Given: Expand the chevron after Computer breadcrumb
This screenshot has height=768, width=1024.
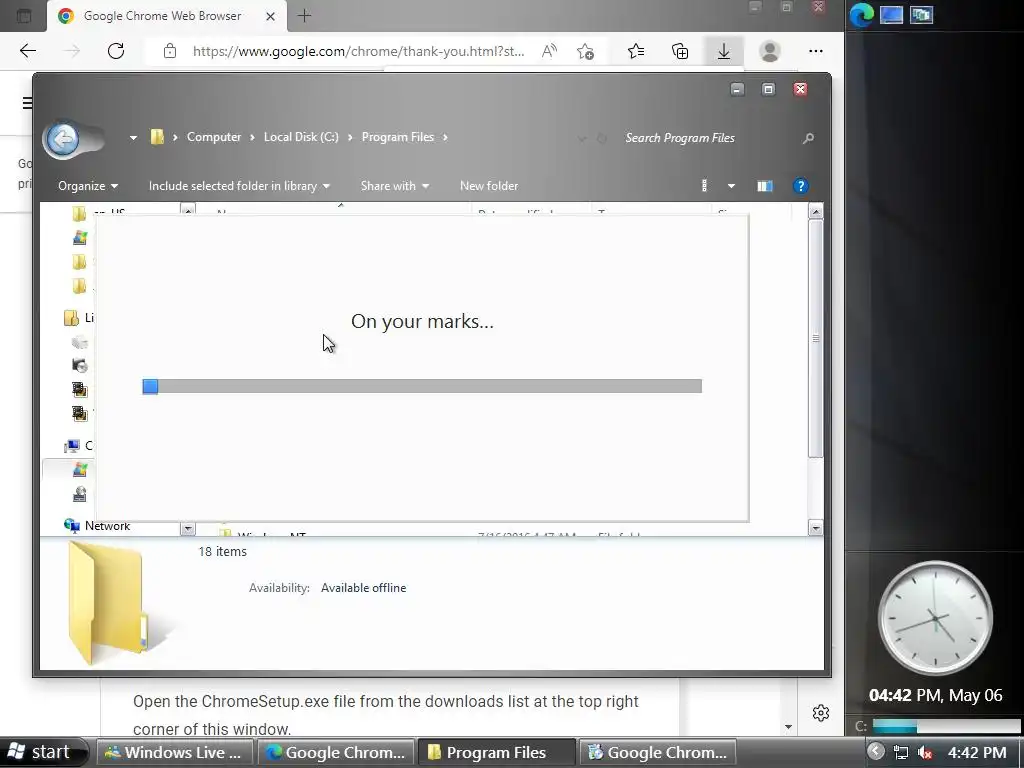Looking at the screenshot, I should (252, 137).
